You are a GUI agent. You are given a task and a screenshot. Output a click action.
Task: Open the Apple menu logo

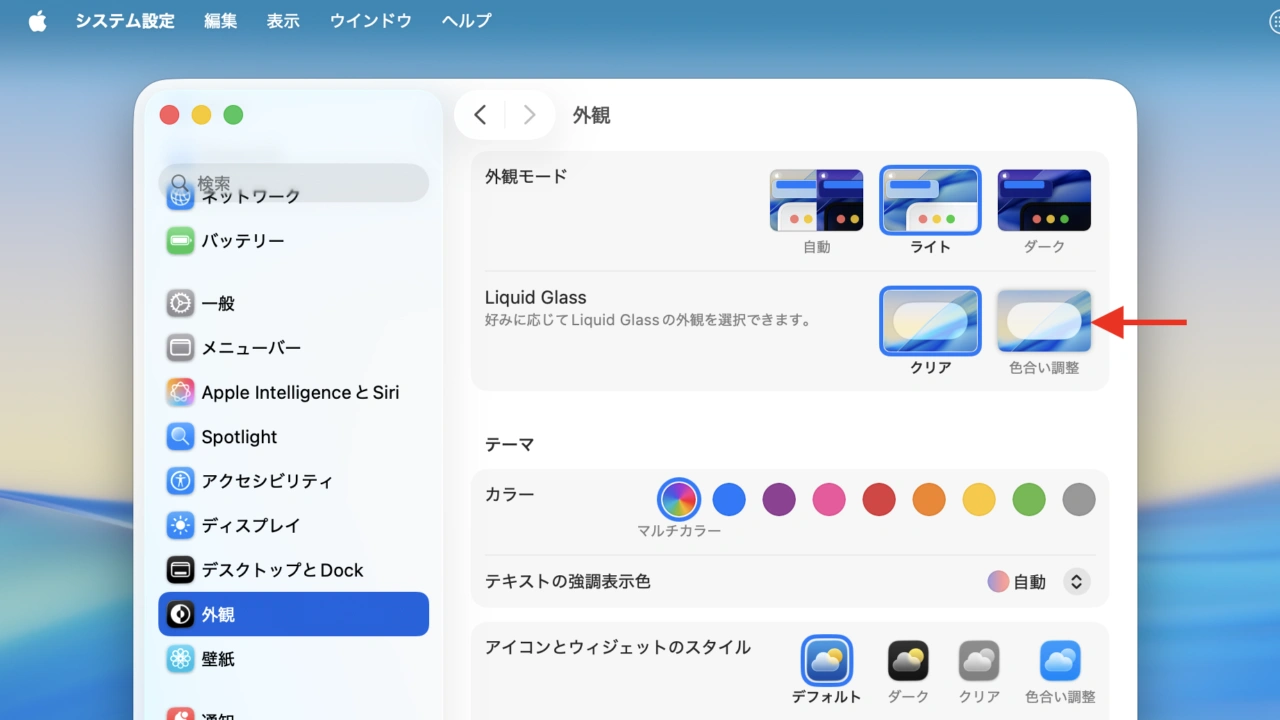(x=38, y=21)
